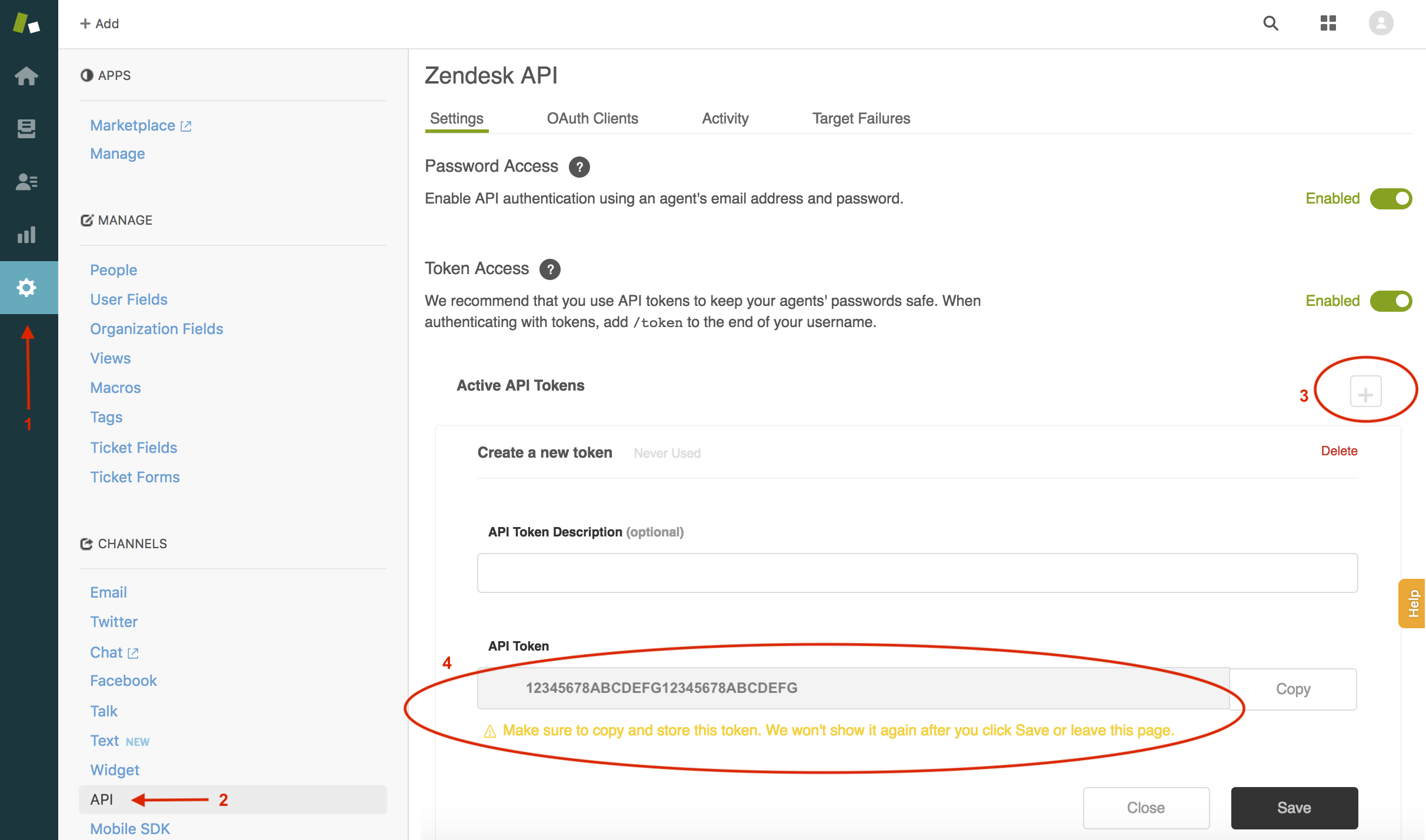Open the Customers list icon
The image size is (1426, 840).
click(26, 181)
